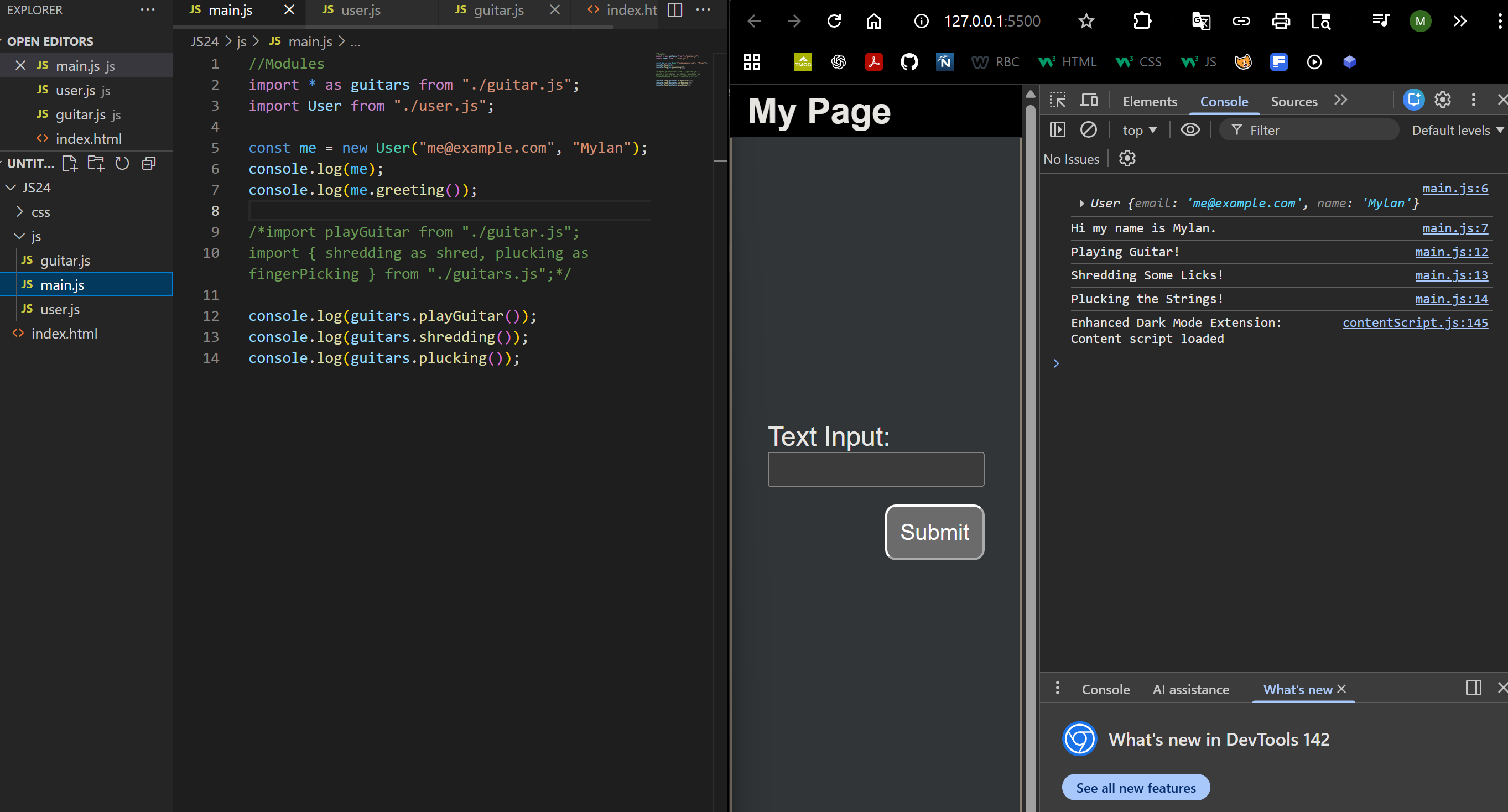The width and height of the screenshot is (1508, 812).
Task: Toggle the console sidebar panel
Action: [1057, 129]
